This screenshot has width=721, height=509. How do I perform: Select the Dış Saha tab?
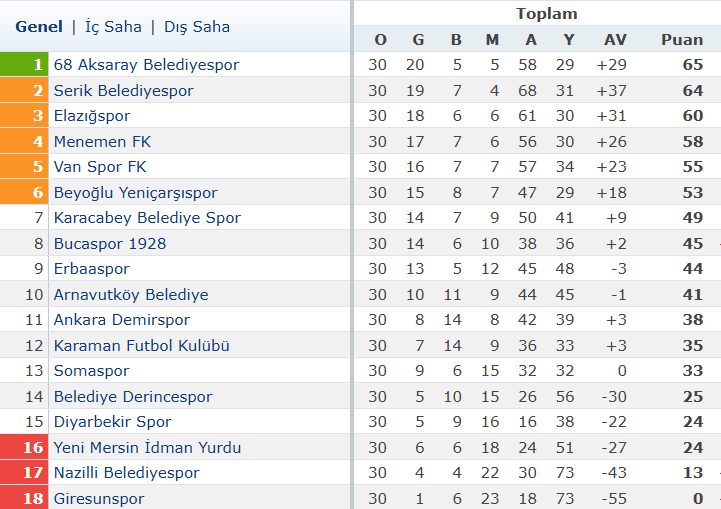point(197,27)
